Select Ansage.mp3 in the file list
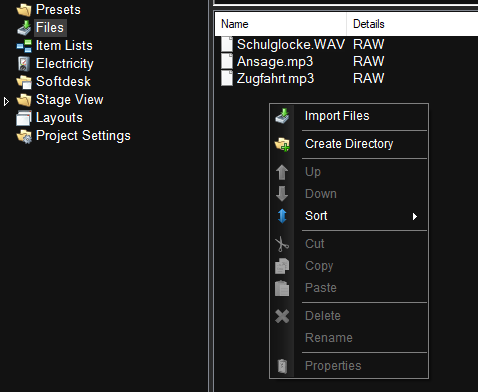The width and height of the screenshot is (478, 392). point(275,61)
